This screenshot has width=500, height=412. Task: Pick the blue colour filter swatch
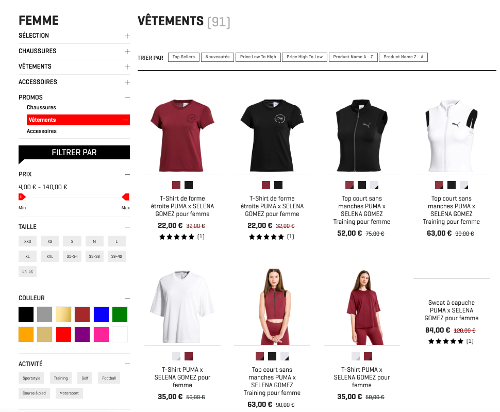coord(101,314)
